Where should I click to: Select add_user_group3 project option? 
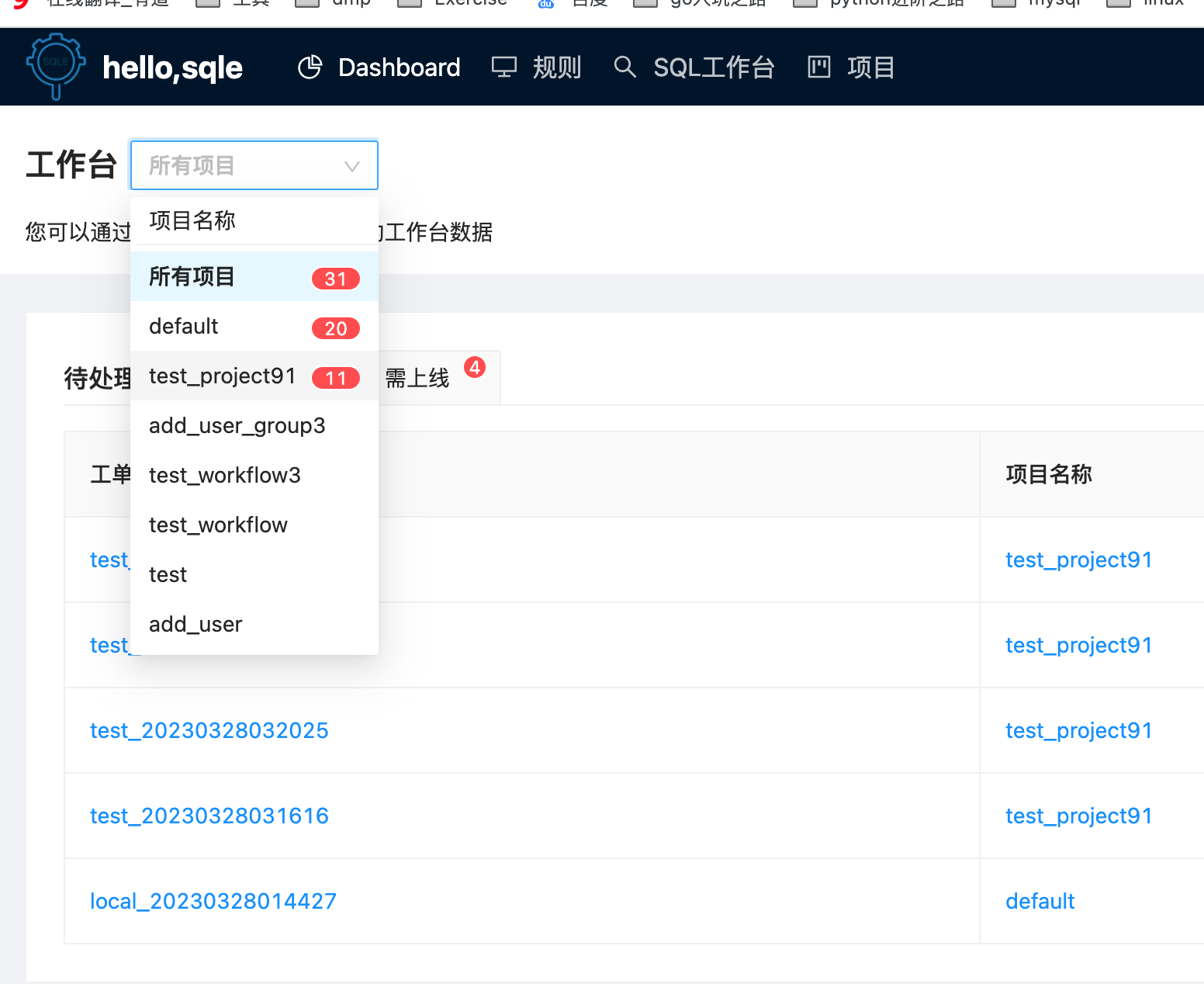[237, 425]
